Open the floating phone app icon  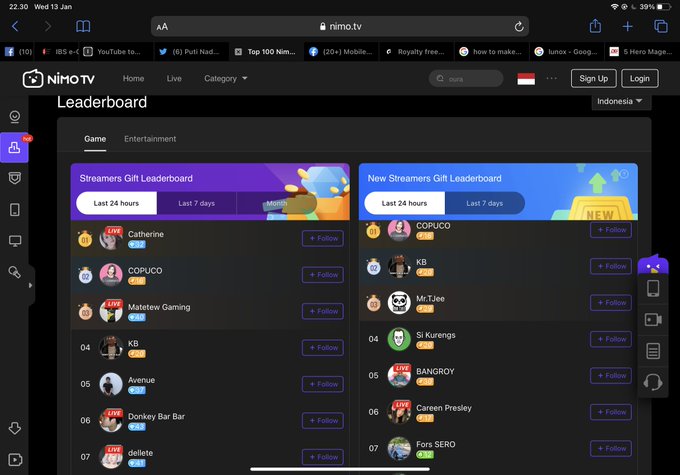(653, 288)
